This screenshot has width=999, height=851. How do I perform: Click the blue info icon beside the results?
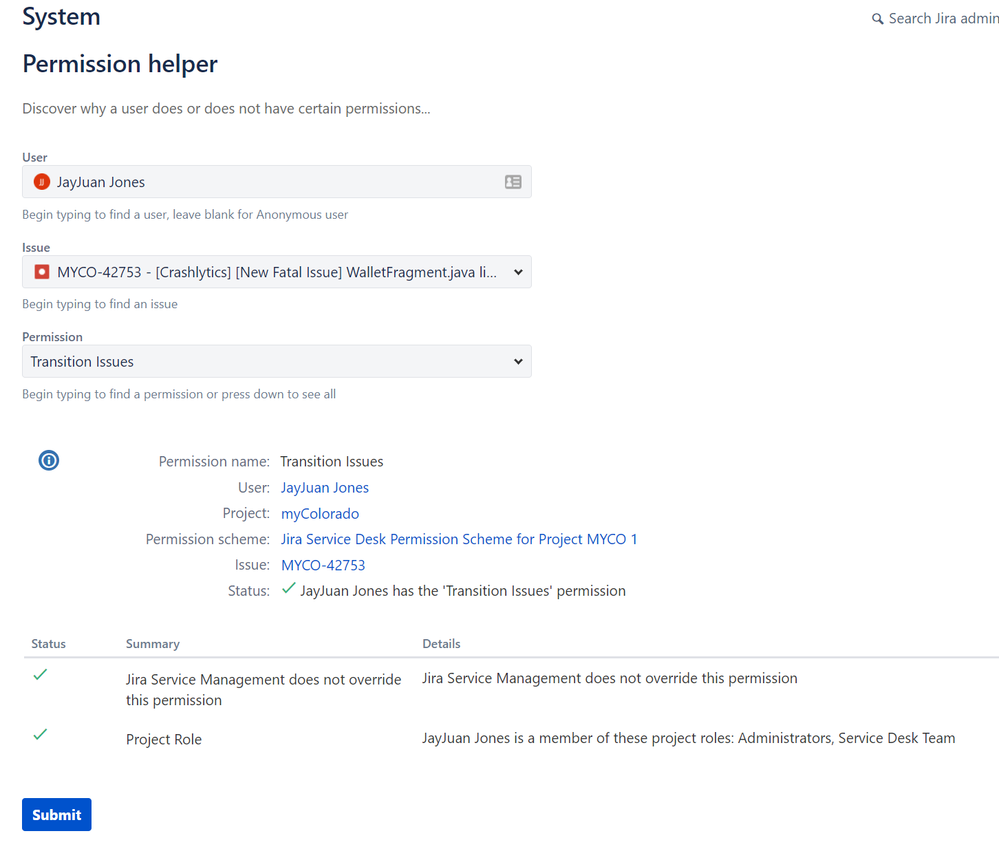pyautogui.click(x=48, y=460)
